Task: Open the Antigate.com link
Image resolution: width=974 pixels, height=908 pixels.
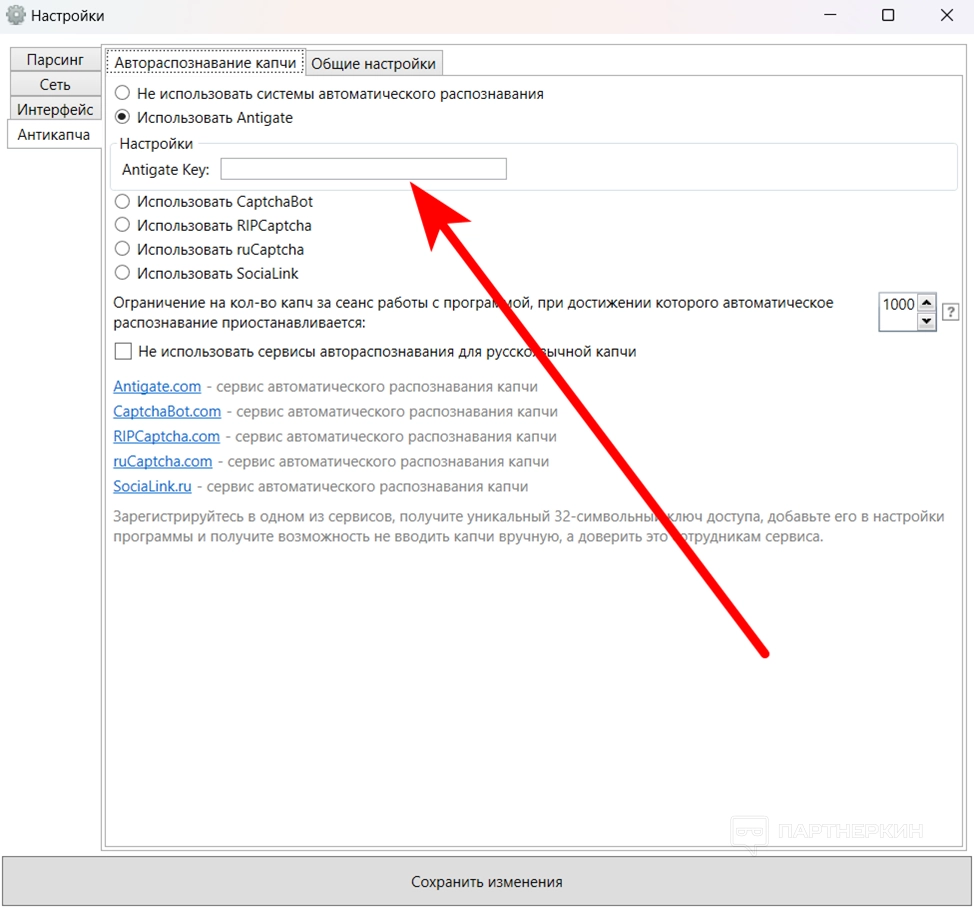Action: pos(157,386)
